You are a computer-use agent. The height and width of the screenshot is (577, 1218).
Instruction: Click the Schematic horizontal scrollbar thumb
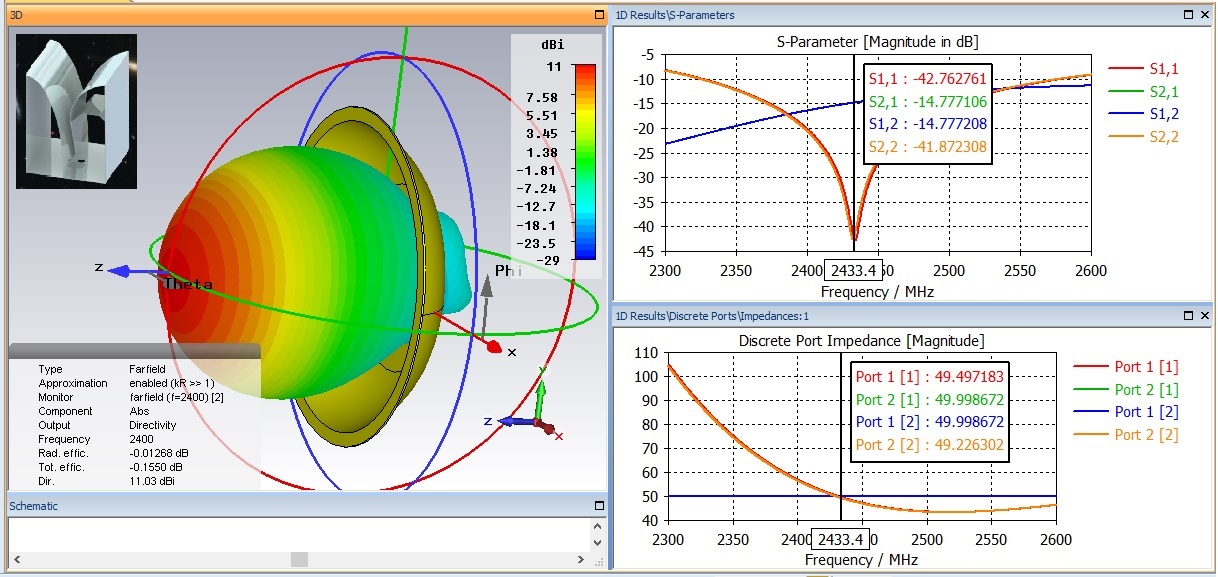coord(298,559)
